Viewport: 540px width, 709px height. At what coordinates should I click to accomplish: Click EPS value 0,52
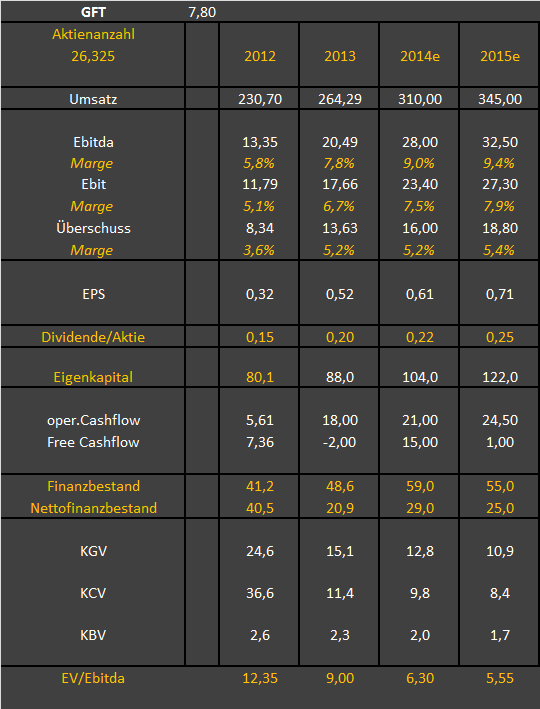(340, 294)
